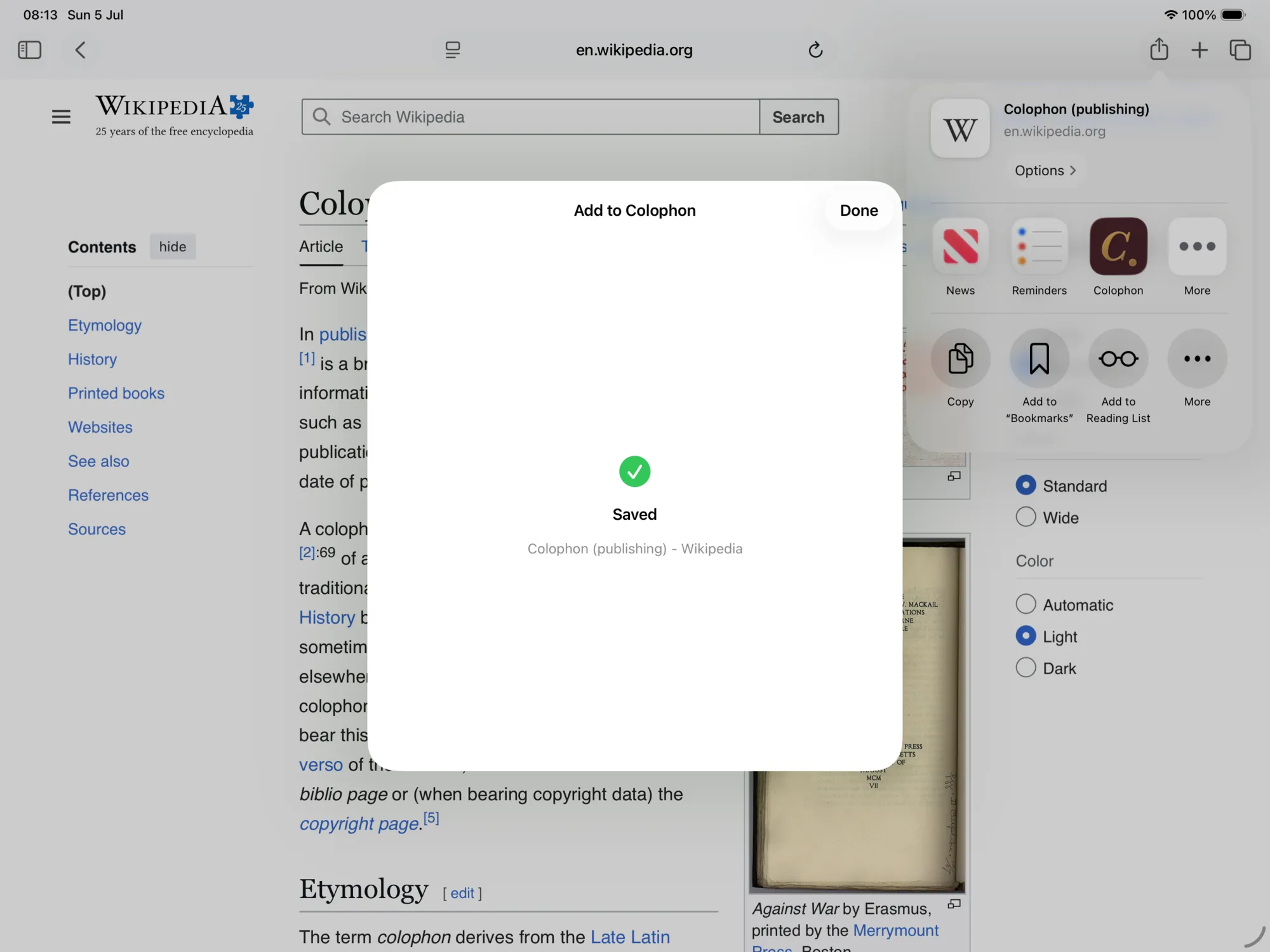Select the Standard width radio button

(1026, 485)
